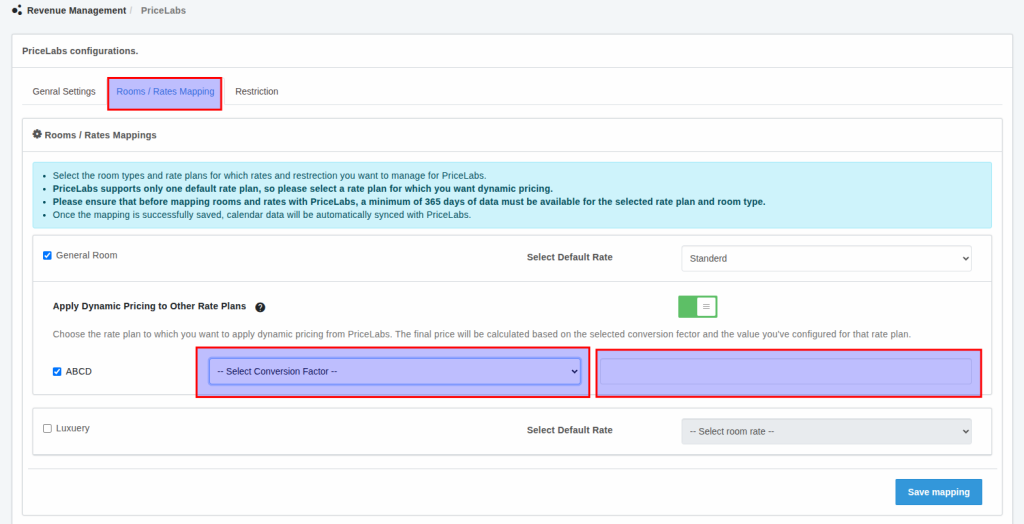Click the gear icon beside Rooms / Rates Mappings
The image size is (1024, 524).
[x=37, y=134]
